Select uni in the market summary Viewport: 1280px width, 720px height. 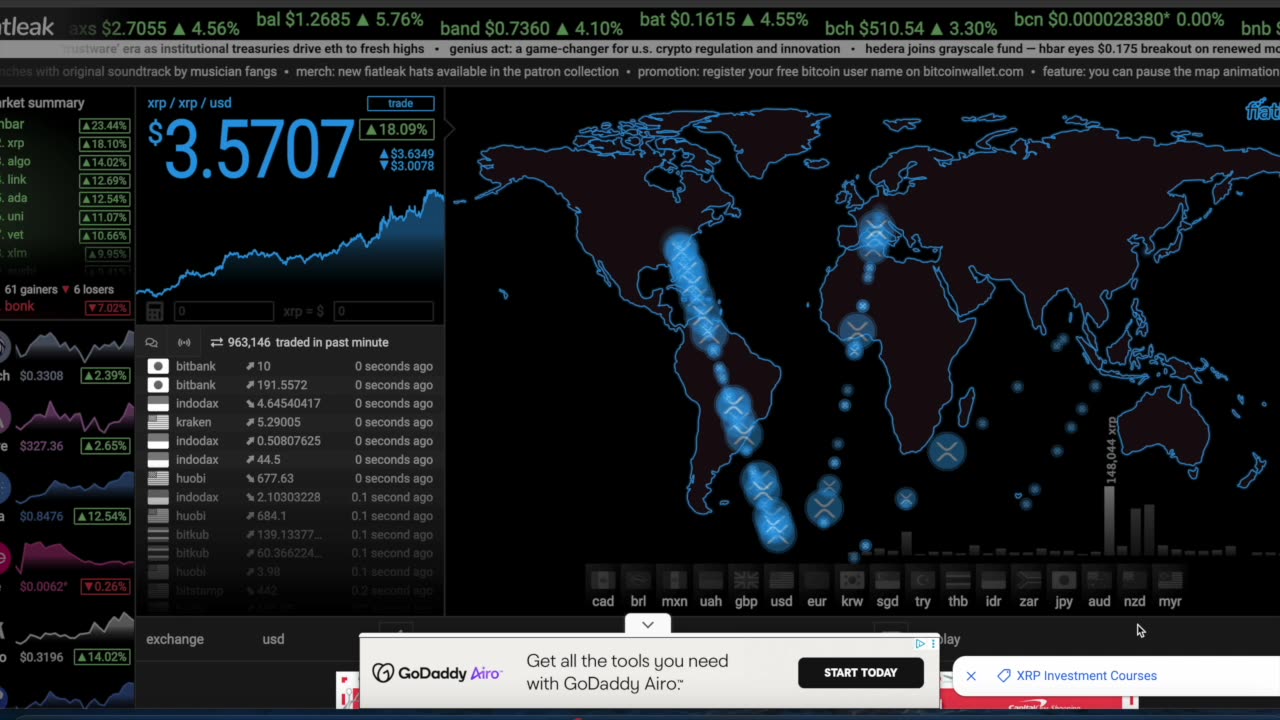pyautogui.click(x=65, y=218)
